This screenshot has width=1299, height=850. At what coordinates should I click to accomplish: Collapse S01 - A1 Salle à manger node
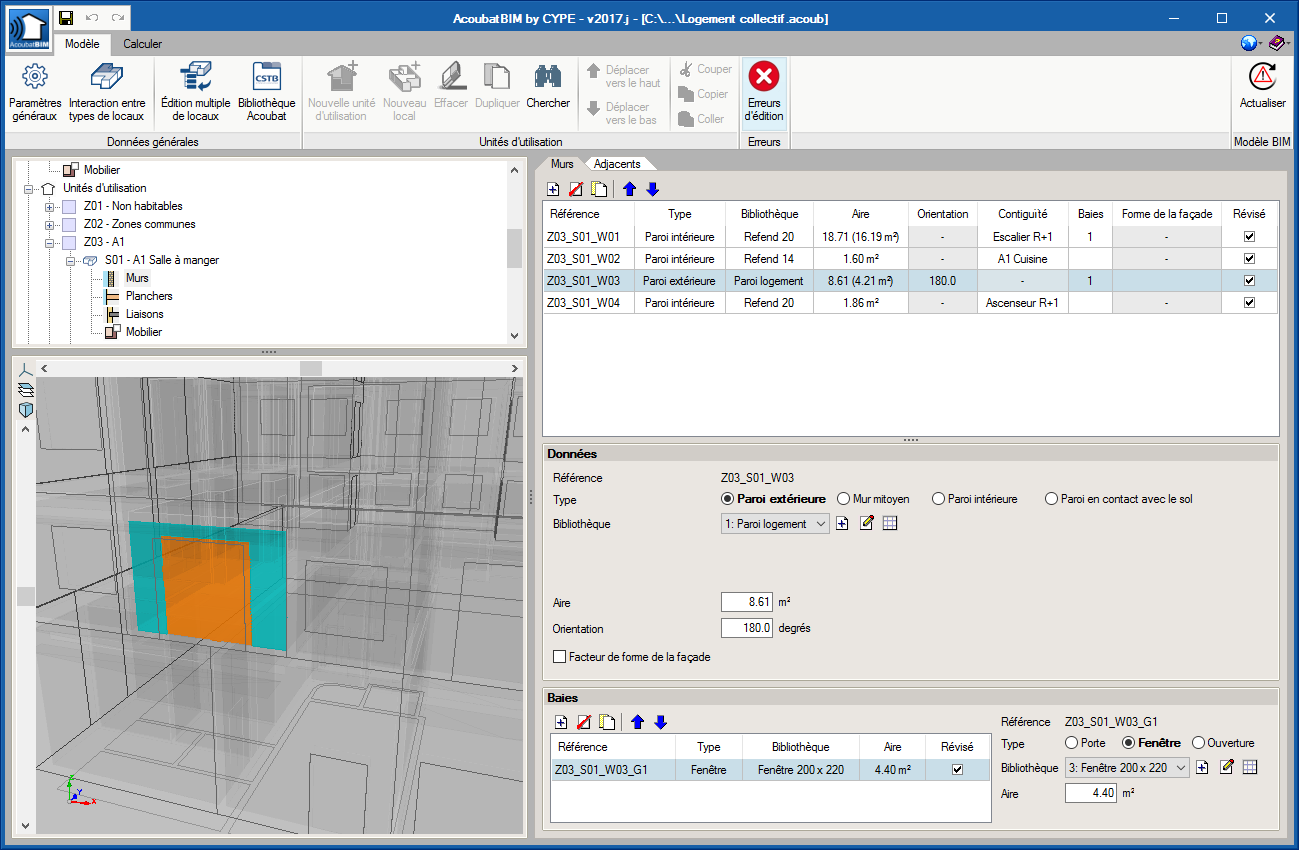70,260
